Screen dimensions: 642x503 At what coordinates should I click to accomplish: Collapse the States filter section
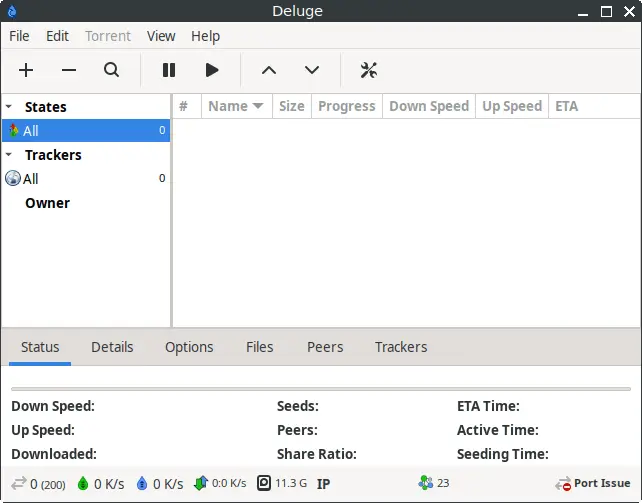click(x=9, y=107)
